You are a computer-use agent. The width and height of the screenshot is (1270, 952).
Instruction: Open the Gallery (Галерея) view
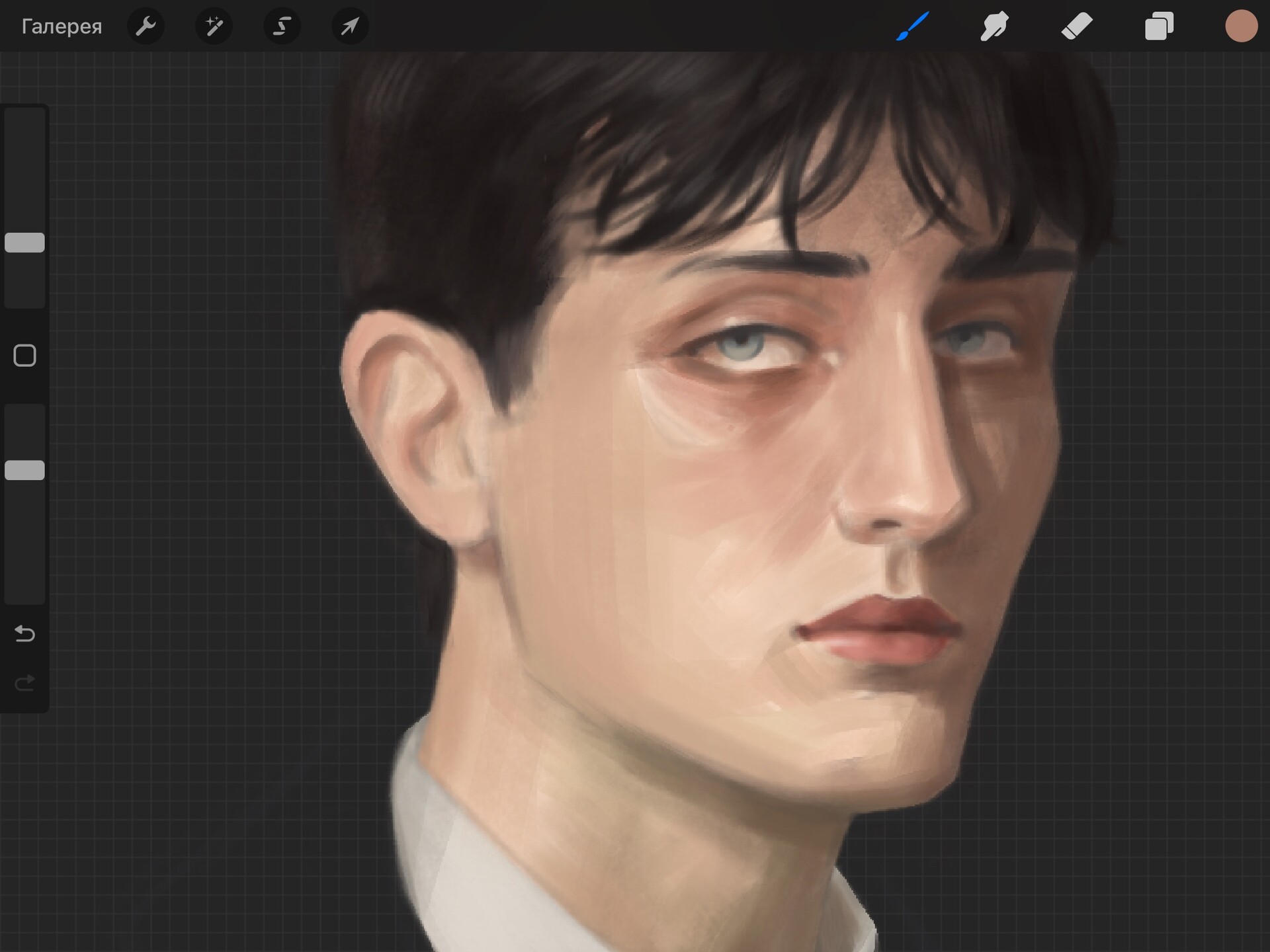tap(62, 26)
